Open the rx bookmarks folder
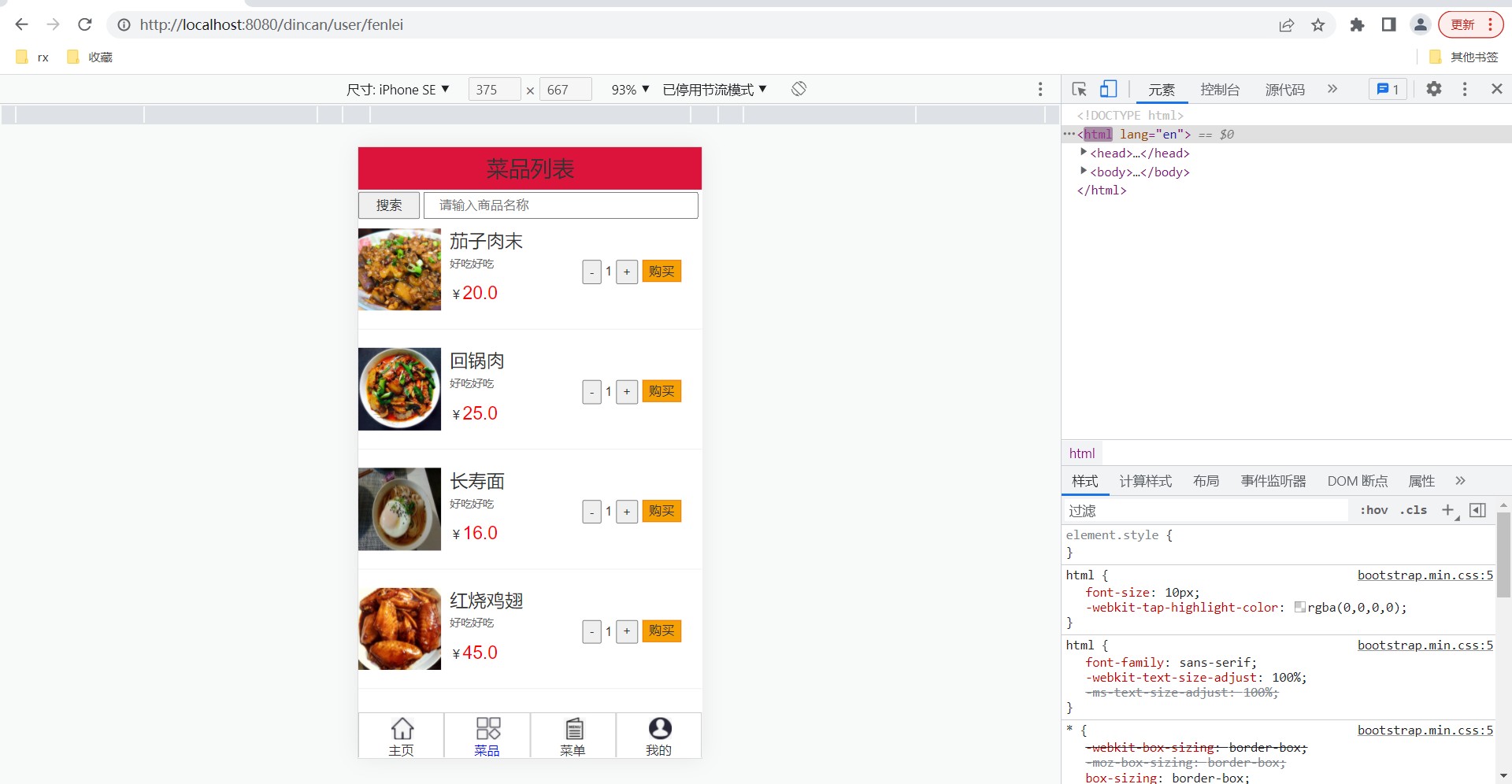Viewport: 1512px width, 784px height. coord(33,57)
